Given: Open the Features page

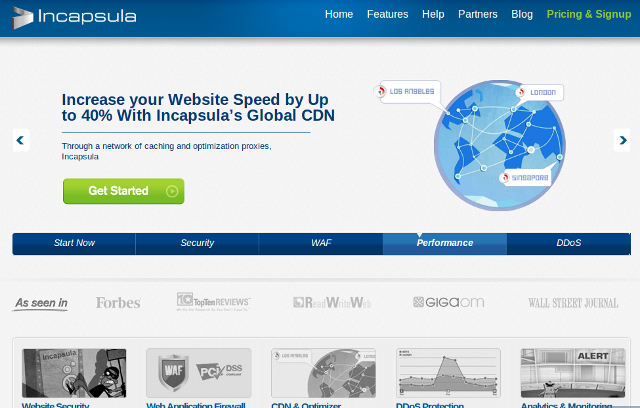Looking at the screenshot, I should (387, 15).
